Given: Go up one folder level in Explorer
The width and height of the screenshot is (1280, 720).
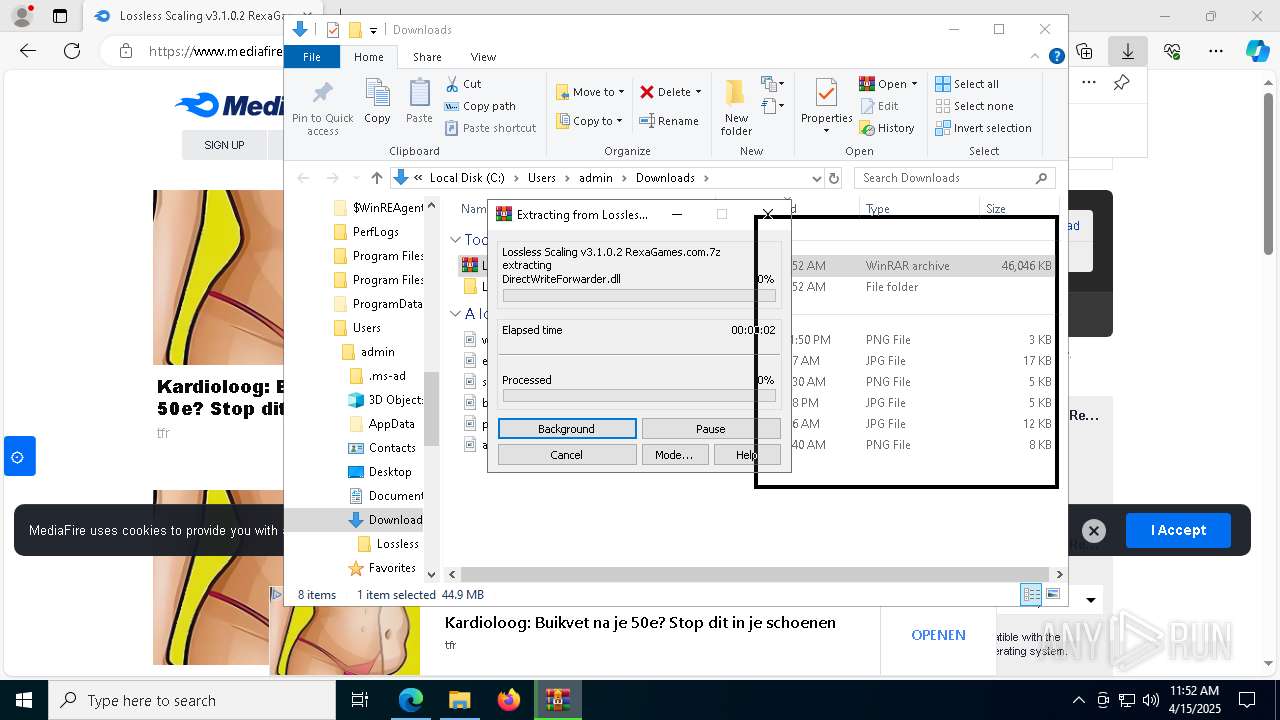Looking at the screenshot, I should pos(376,178).
